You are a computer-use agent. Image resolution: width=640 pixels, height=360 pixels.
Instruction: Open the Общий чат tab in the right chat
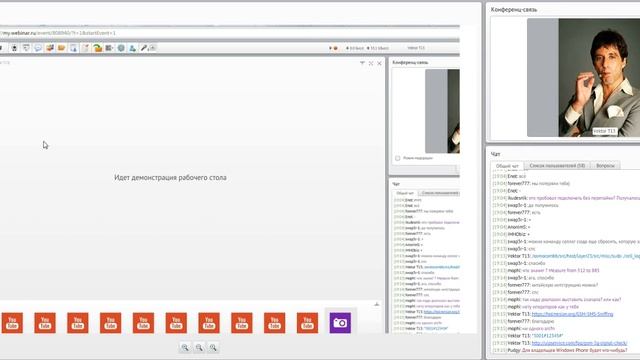pos(507,166)
